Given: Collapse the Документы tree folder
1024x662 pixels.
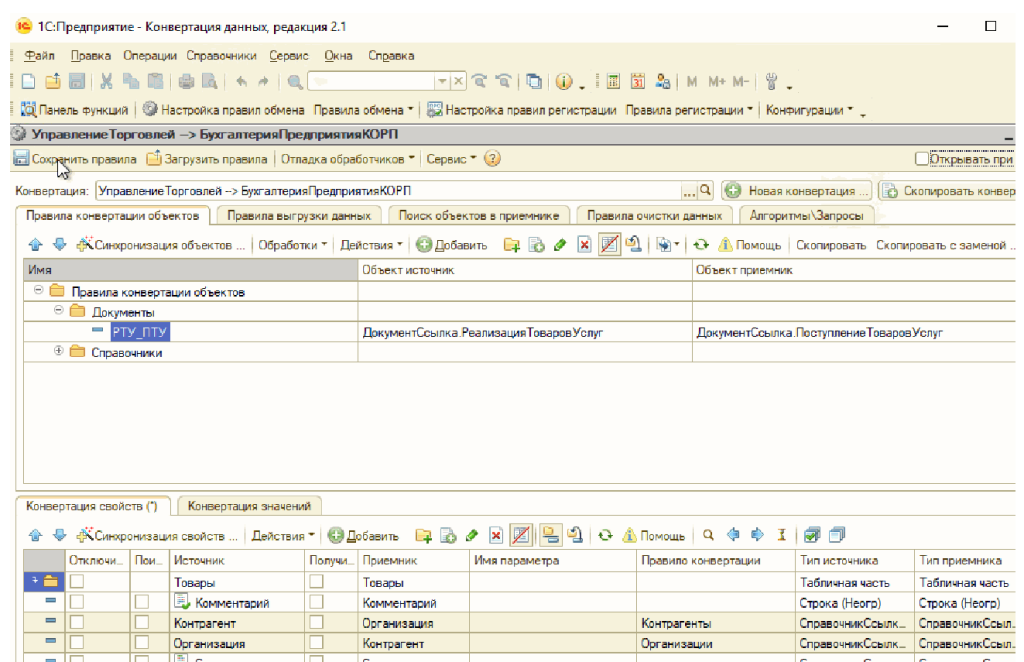Looking at the screenshot, I should 58,312.
